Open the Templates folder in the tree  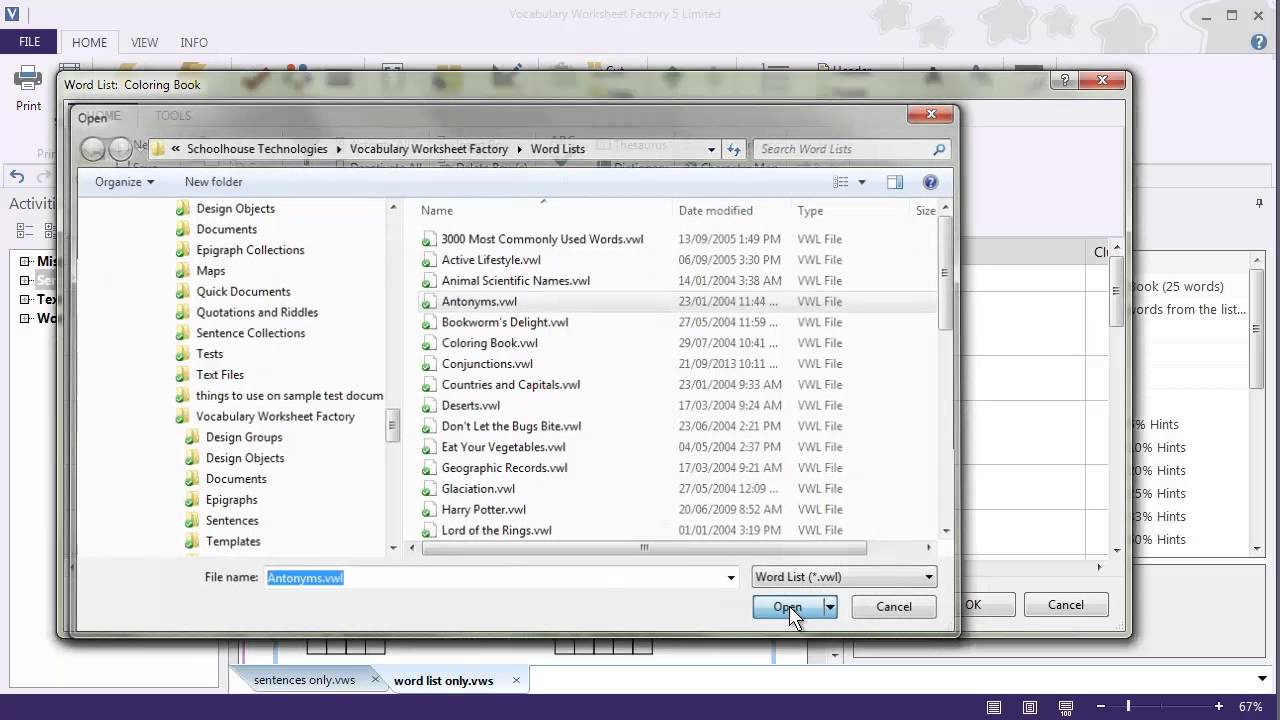pyautogui.click(x=233, y=541)
